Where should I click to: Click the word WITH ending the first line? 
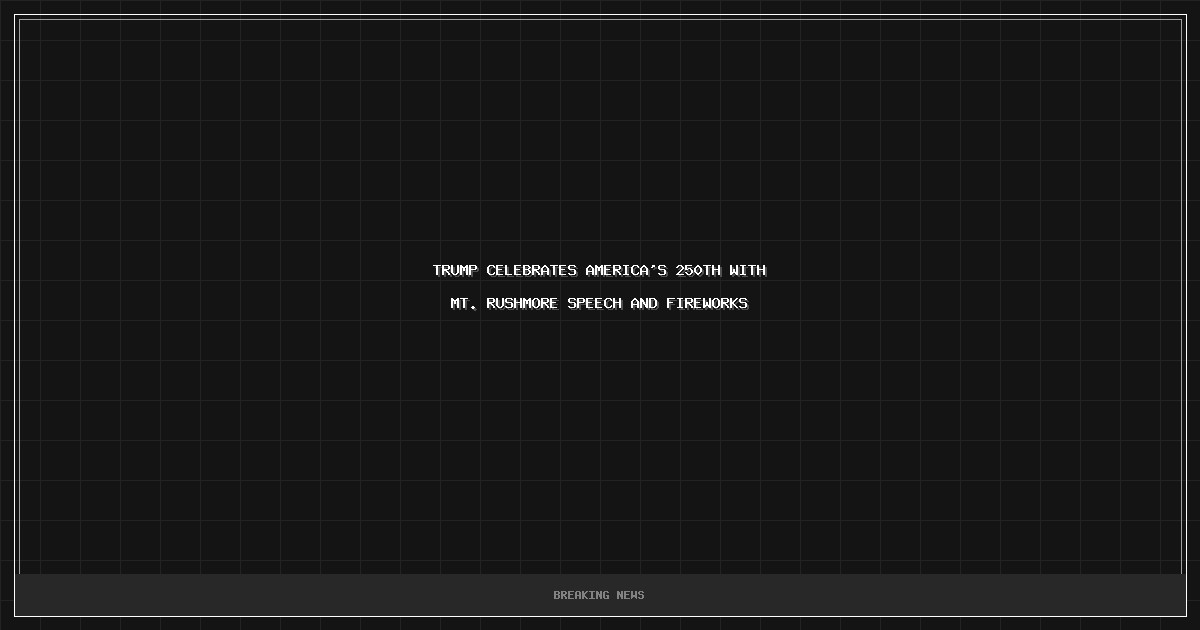tap(748, 270)
